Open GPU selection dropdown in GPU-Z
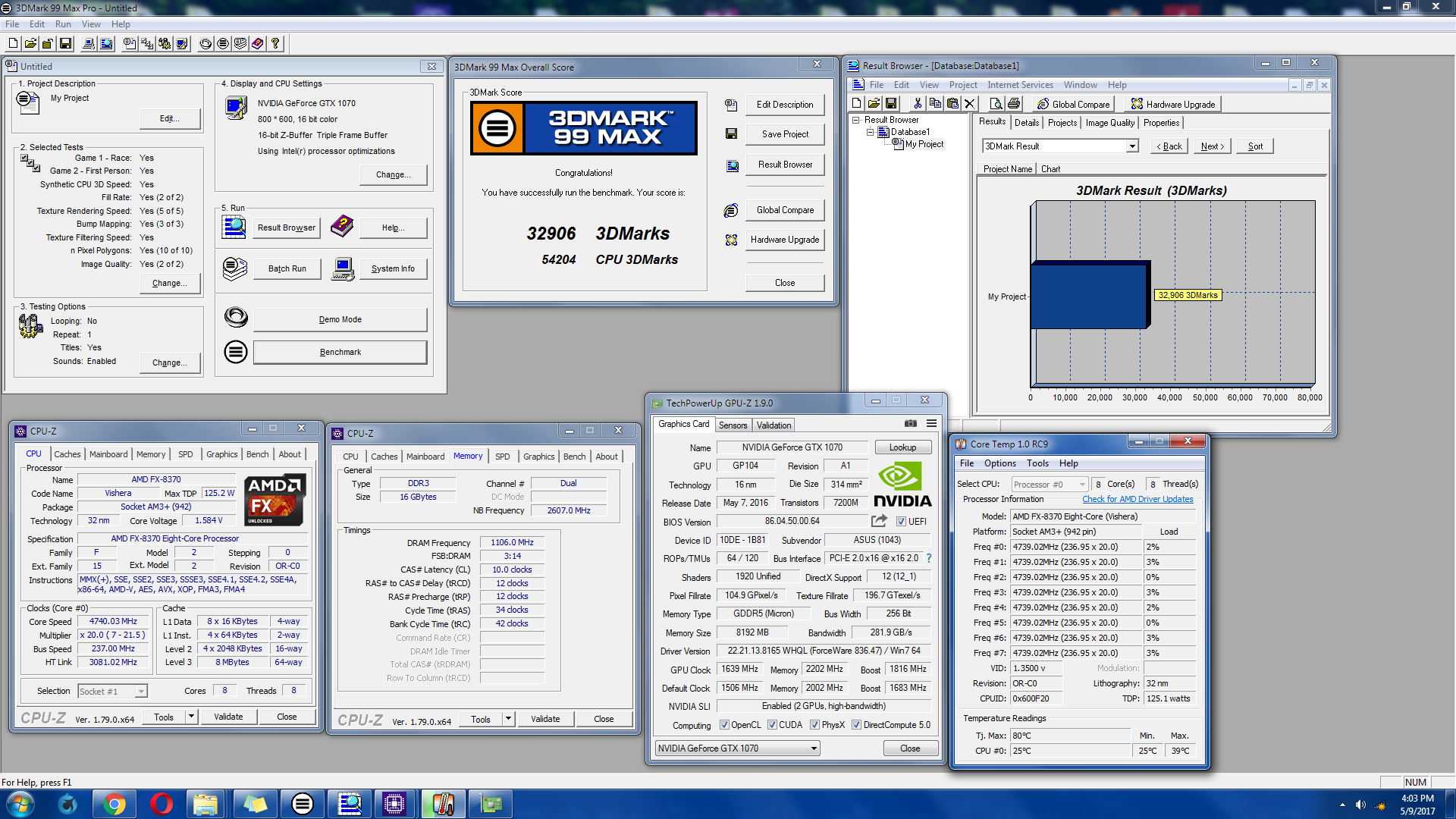Viewport: 1456px width, 819px height. tap(737, 748)
